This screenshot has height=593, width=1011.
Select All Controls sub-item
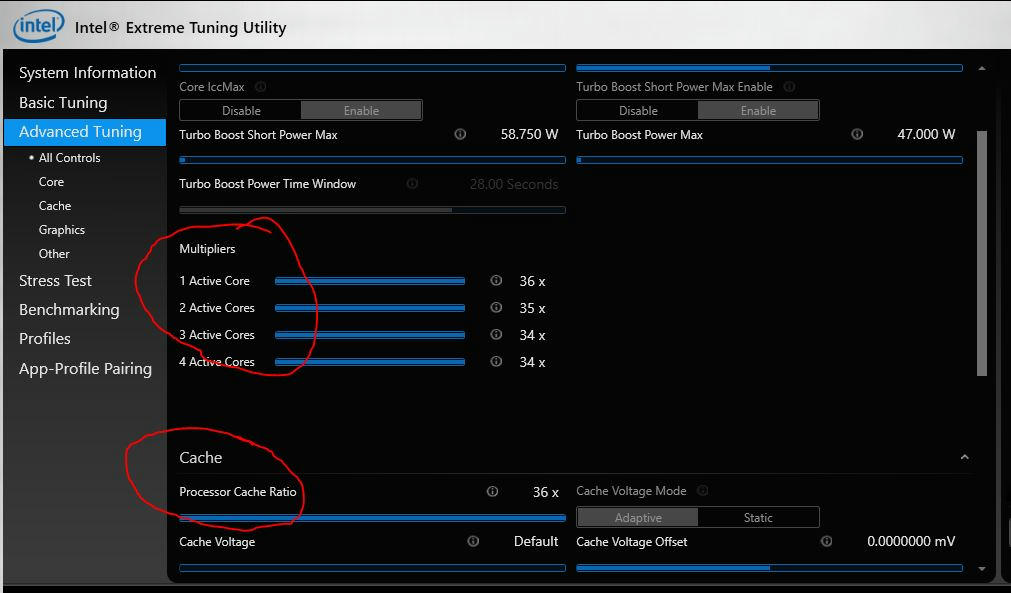click(x=70, y=157)
